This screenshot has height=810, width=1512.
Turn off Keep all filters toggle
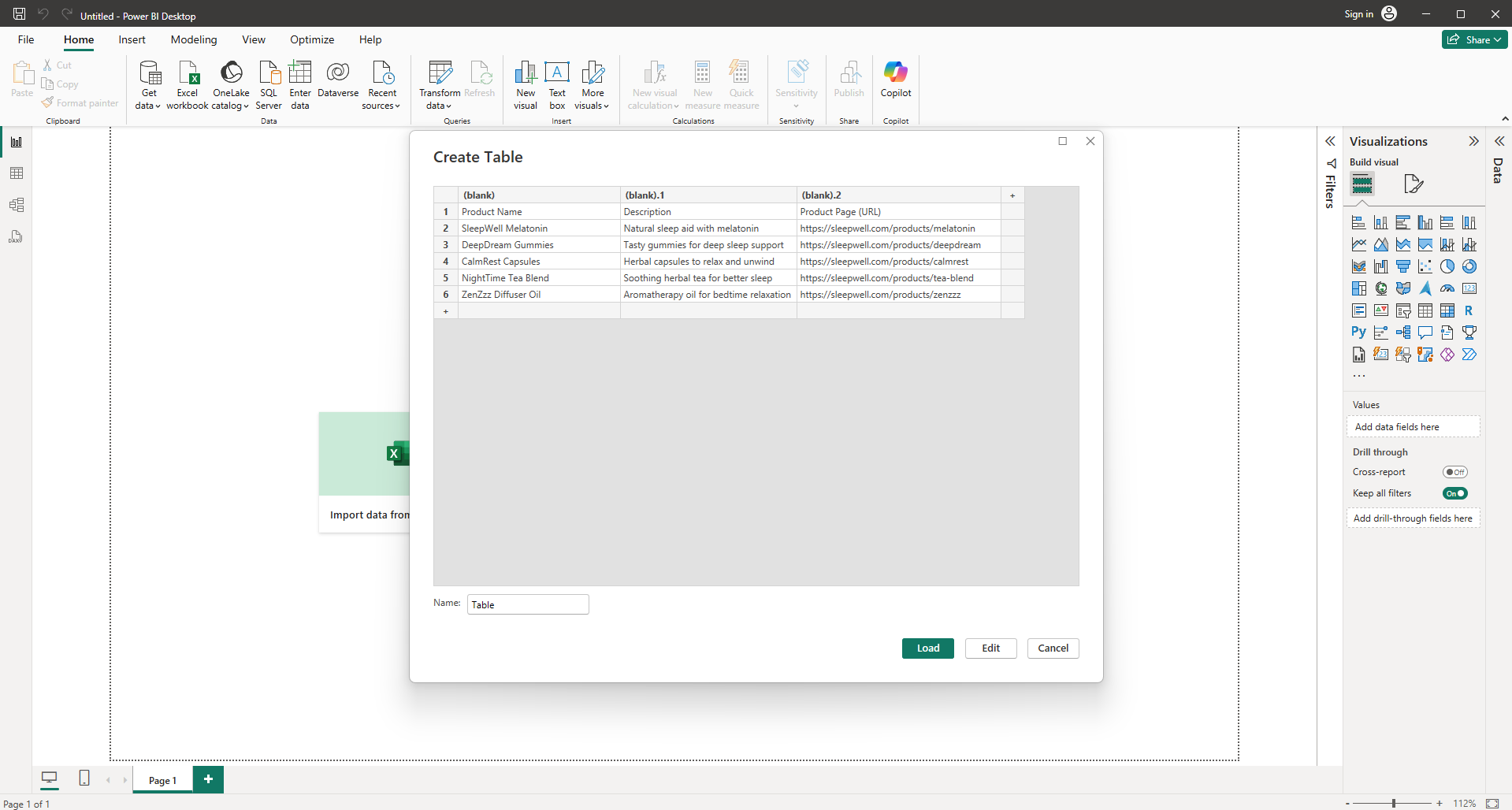pos(1454,493)
